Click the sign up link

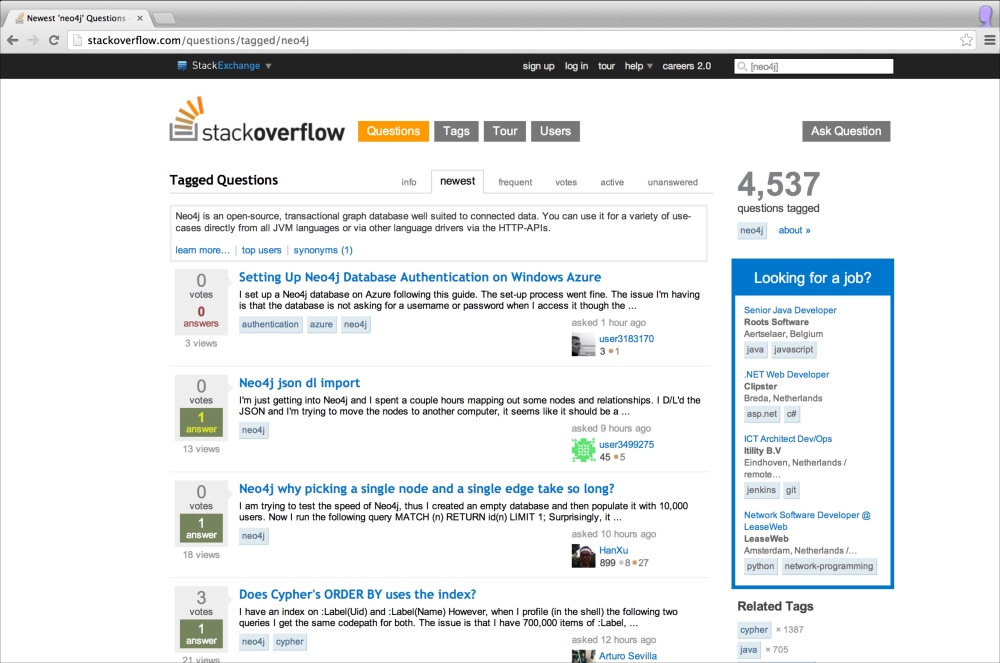(x=538, y=66)
